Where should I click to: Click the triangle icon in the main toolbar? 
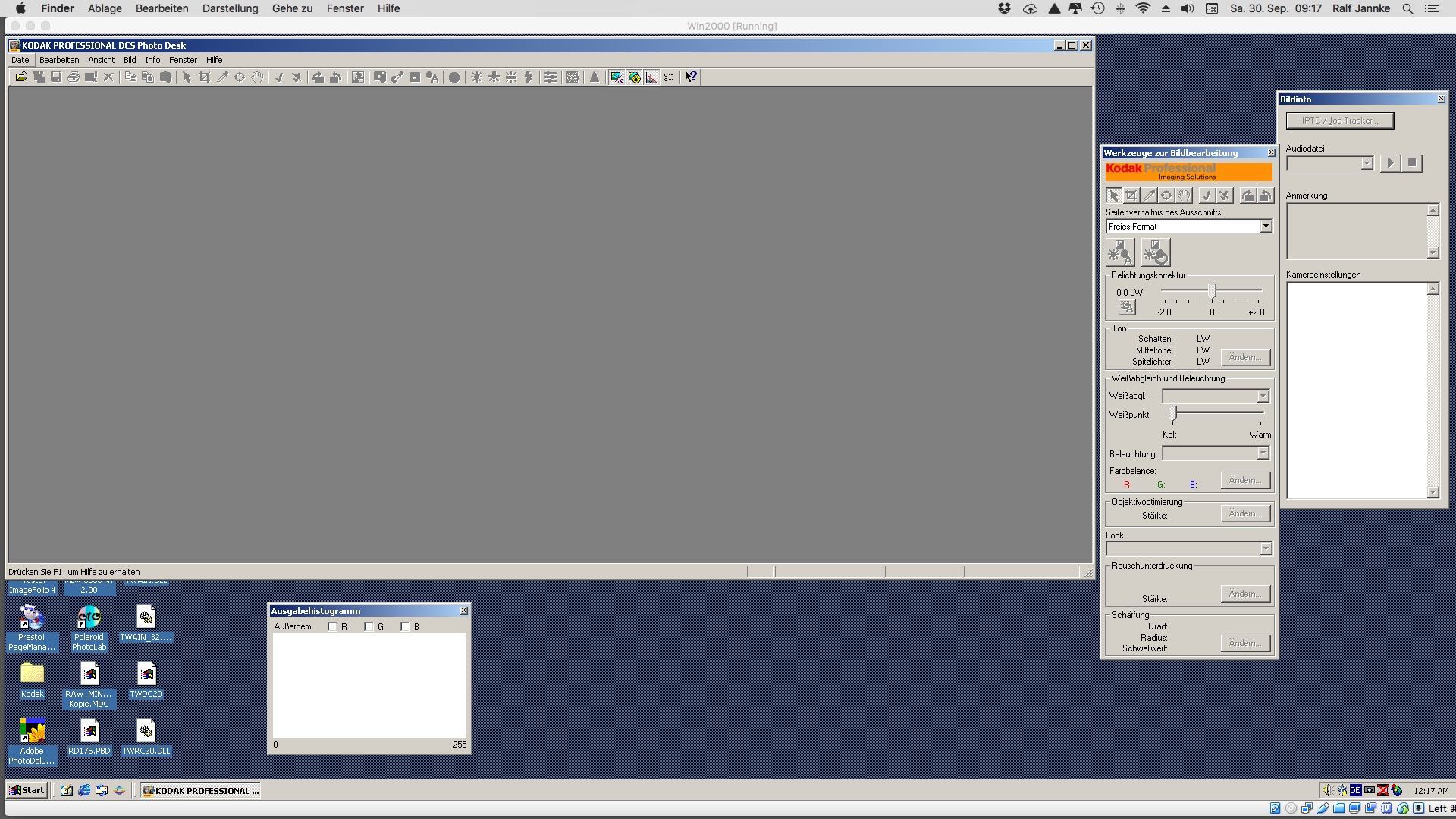click(595, 77)
